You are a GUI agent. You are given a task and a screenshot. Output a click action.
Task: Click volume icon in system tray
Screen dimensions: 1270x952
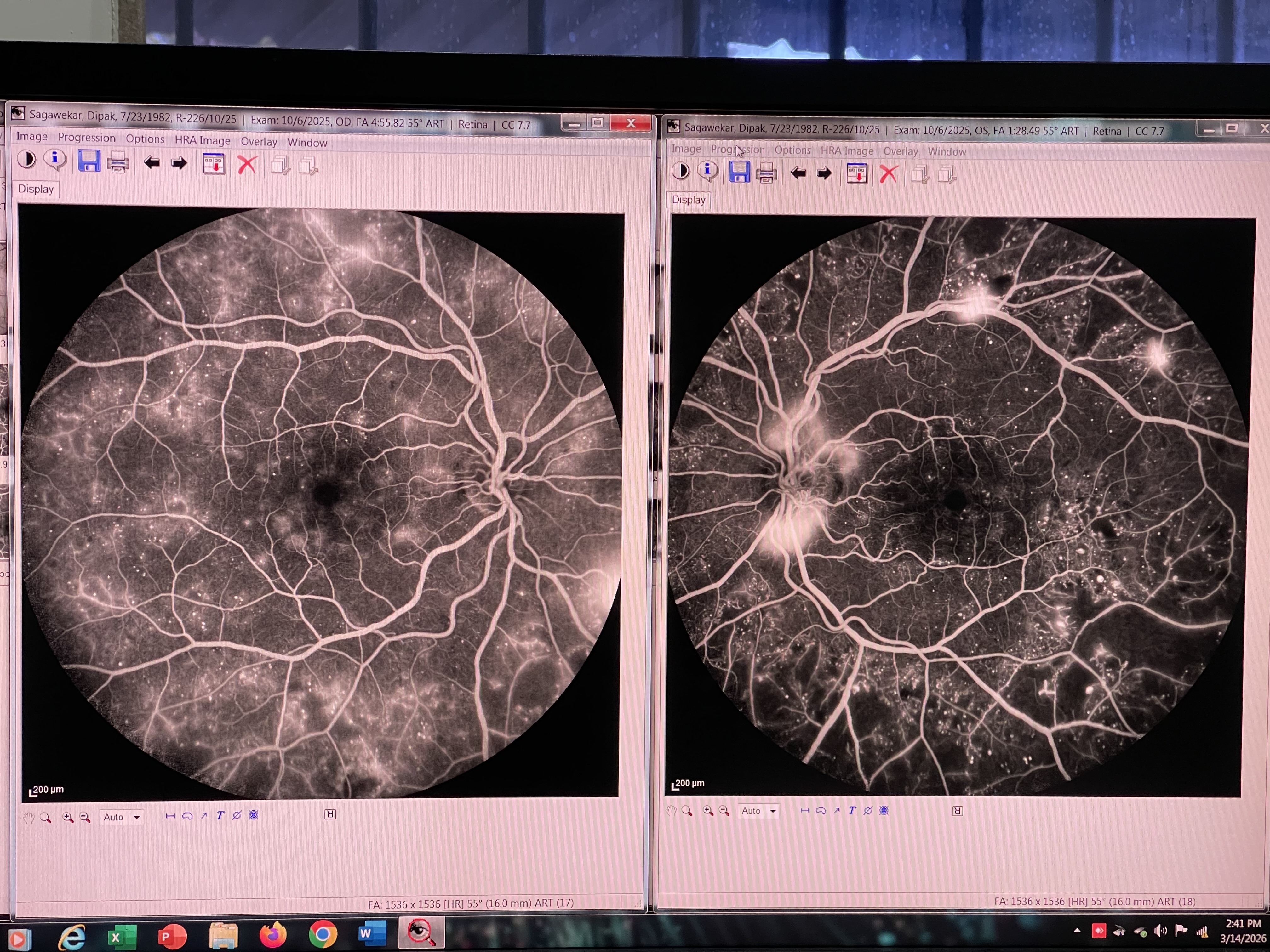(x=1160, y=930)
